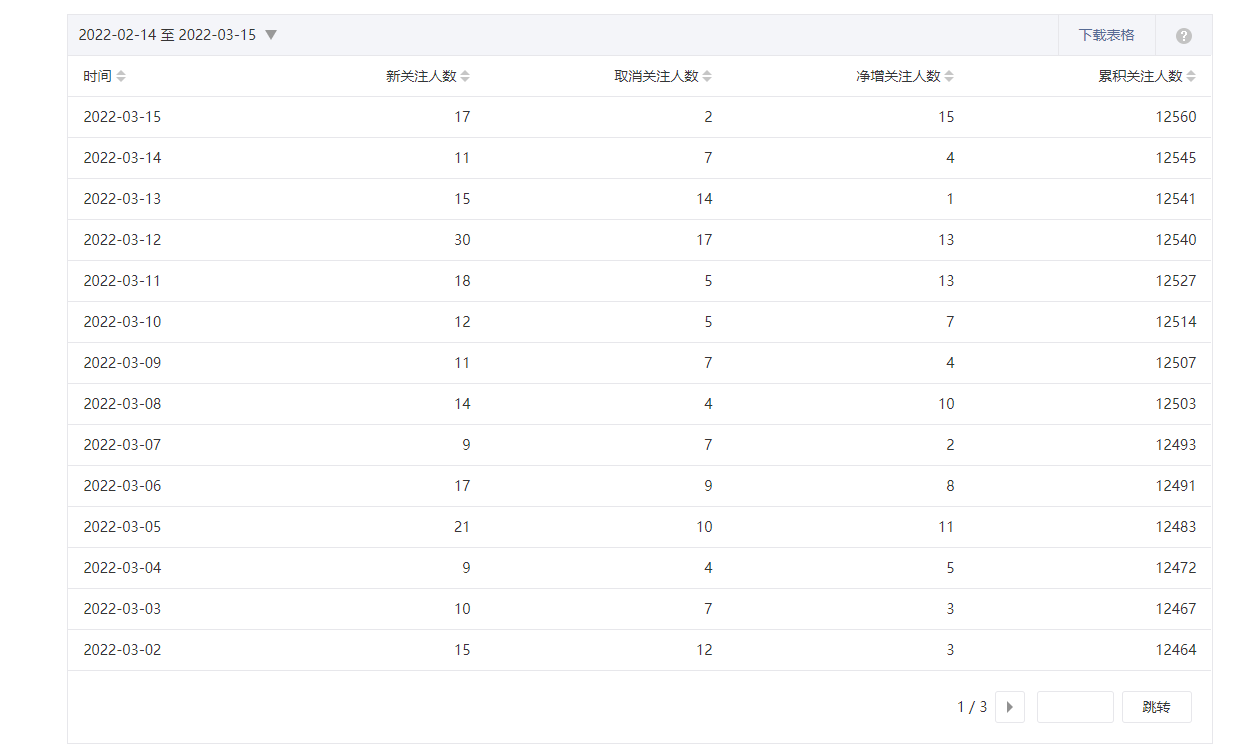
Task: Click the help question mark icon
Action: [x=1183, y=36]
